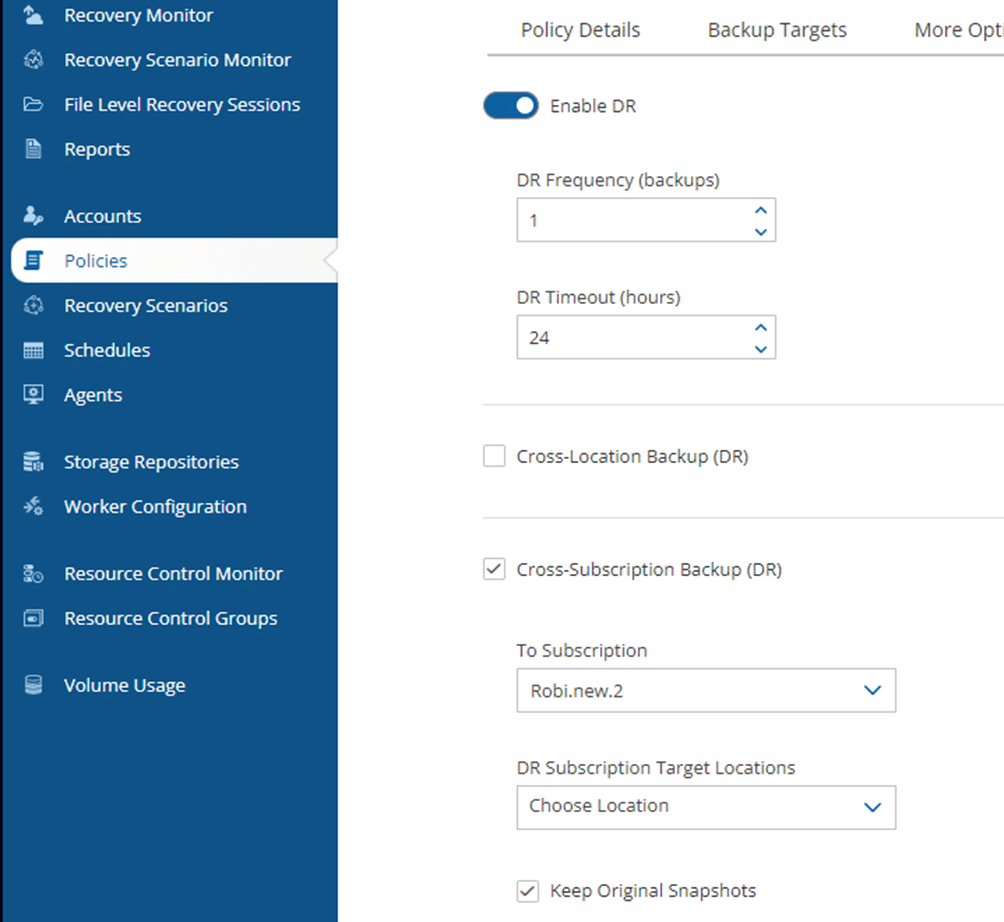Click the Reports icon in the sidebar
The width and height of the screenshot is (1004, 922).
32,149
